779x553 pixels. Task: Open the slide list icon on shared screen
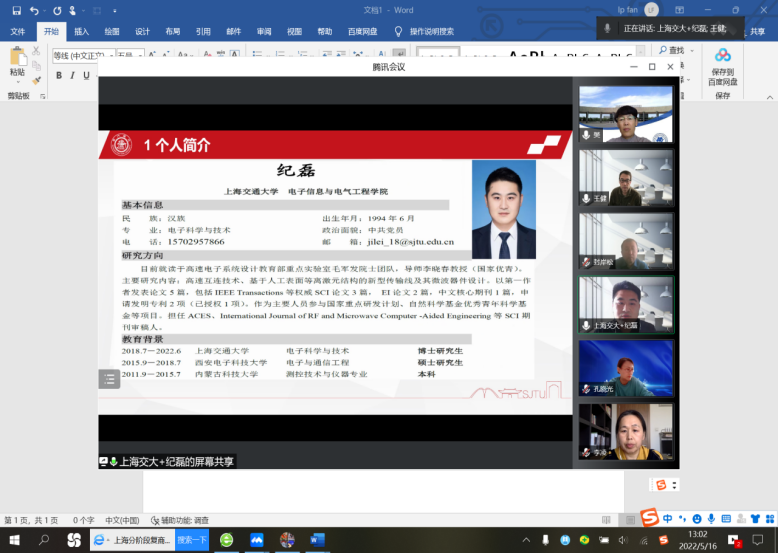tap(109, 379)
